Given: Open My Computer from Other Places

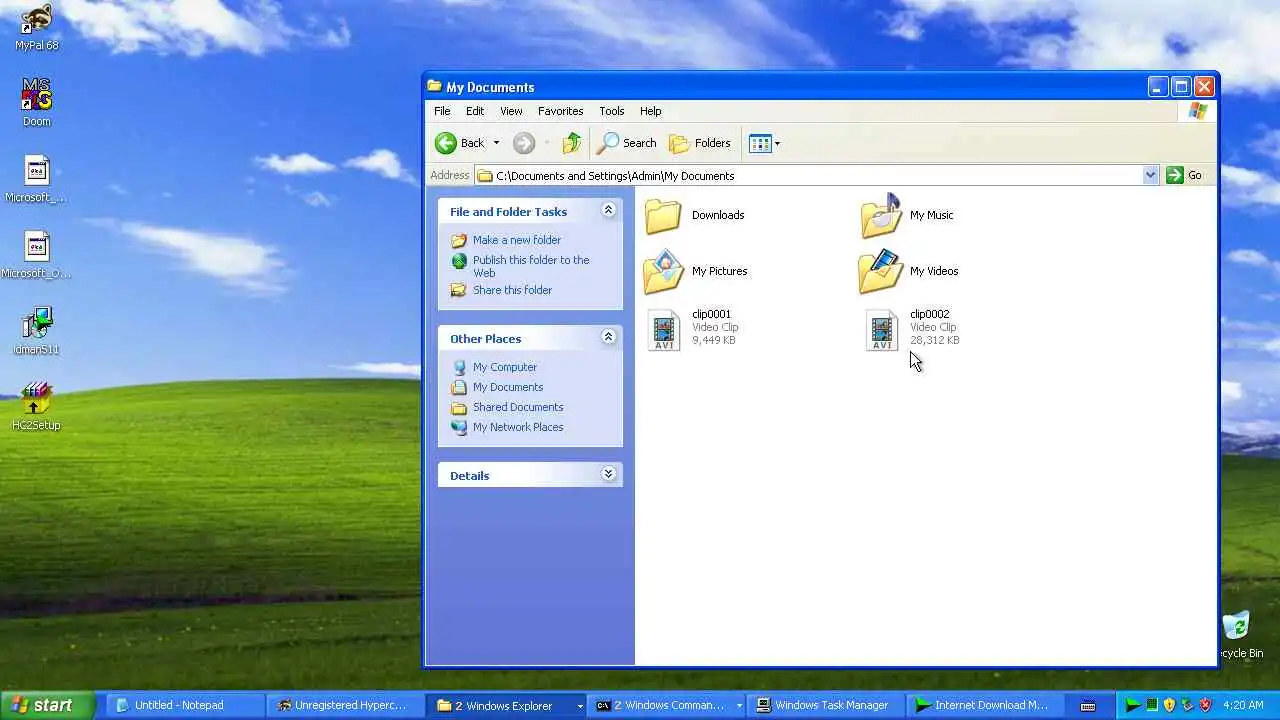Looking at the screenshot, I should point(505,367).
